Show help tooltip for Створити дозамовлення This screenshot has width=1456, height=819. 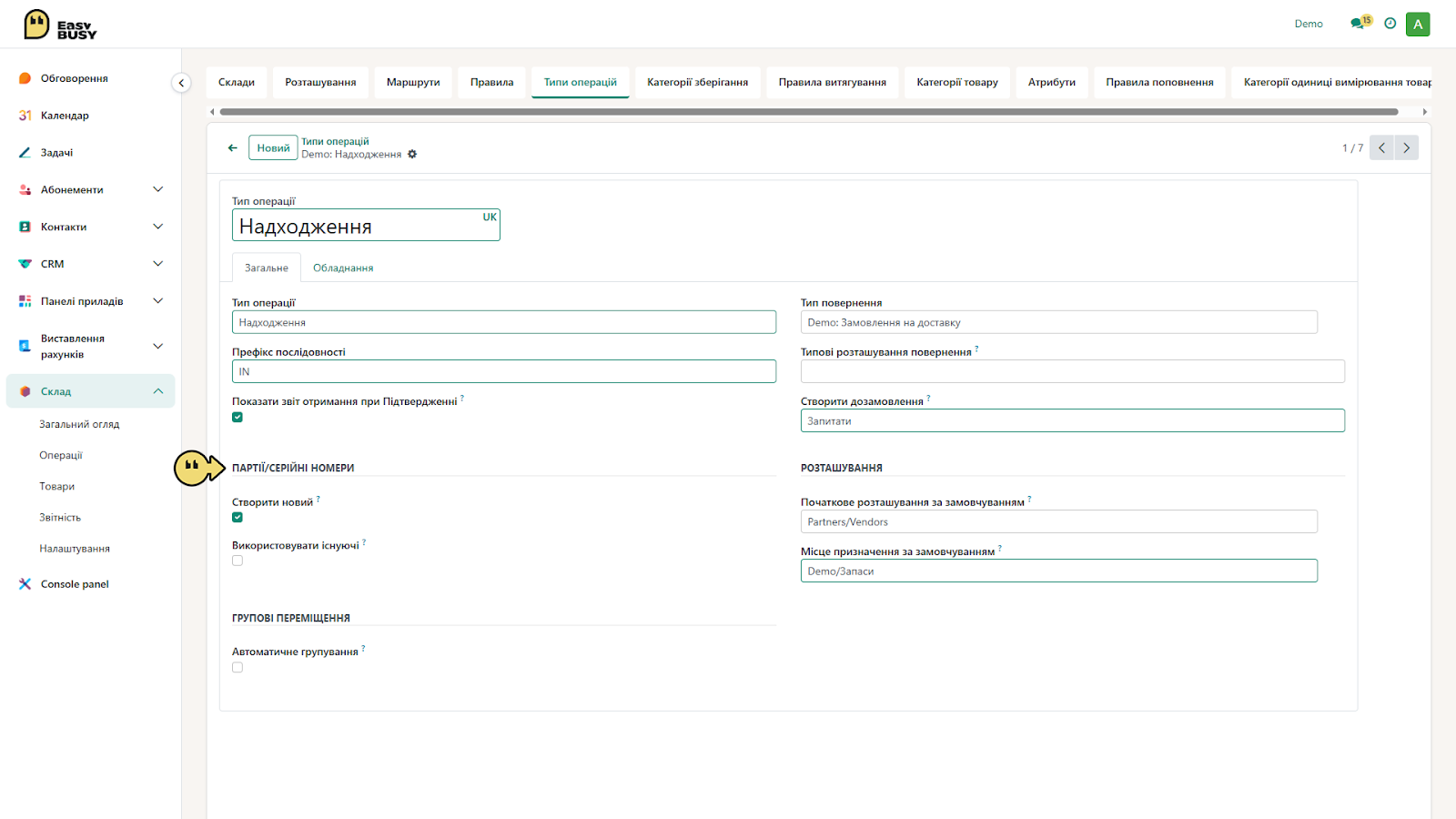928,398
